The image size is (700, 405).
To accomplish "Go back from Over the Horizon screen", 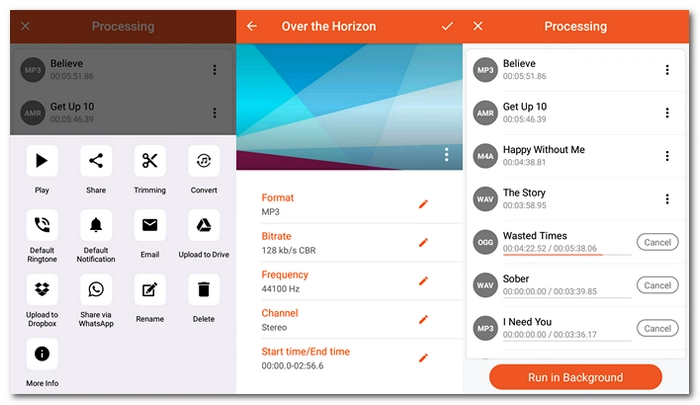I will (x=252, y=26).
